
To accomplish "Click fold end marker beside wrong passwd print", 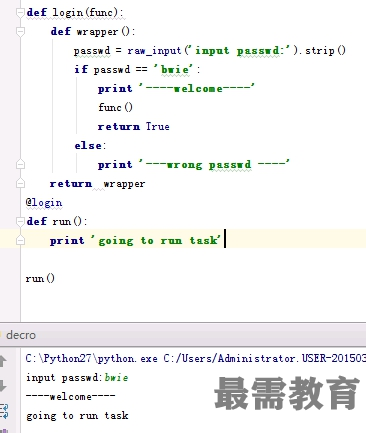I will click(20, 164).
